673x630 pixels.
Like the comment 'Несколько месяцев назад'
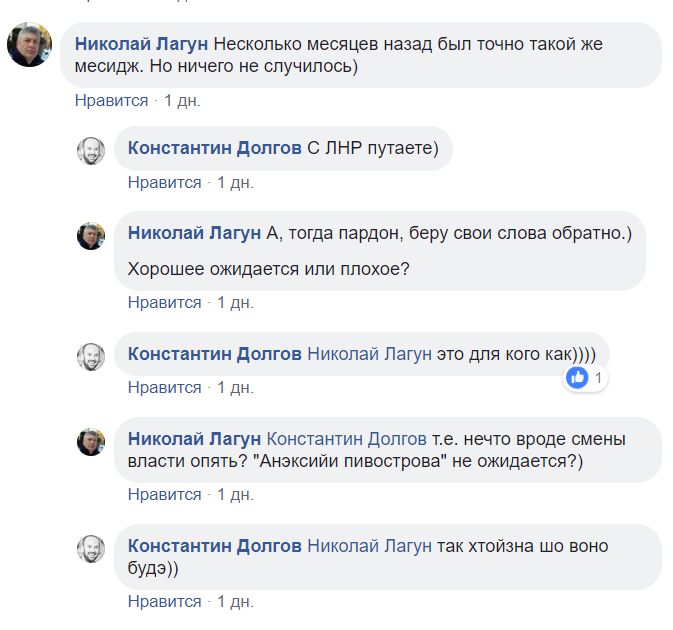111,100
